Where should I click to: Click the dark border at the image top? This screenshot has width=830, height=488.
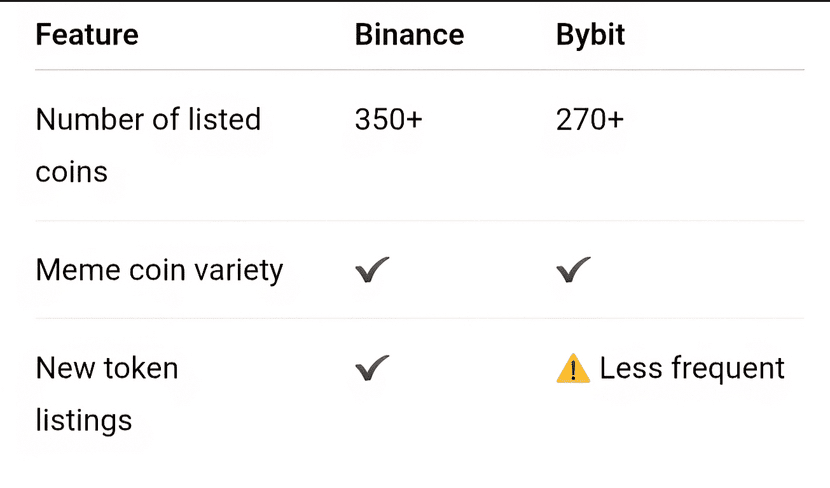pyautogui.click(x=415, y=1)
